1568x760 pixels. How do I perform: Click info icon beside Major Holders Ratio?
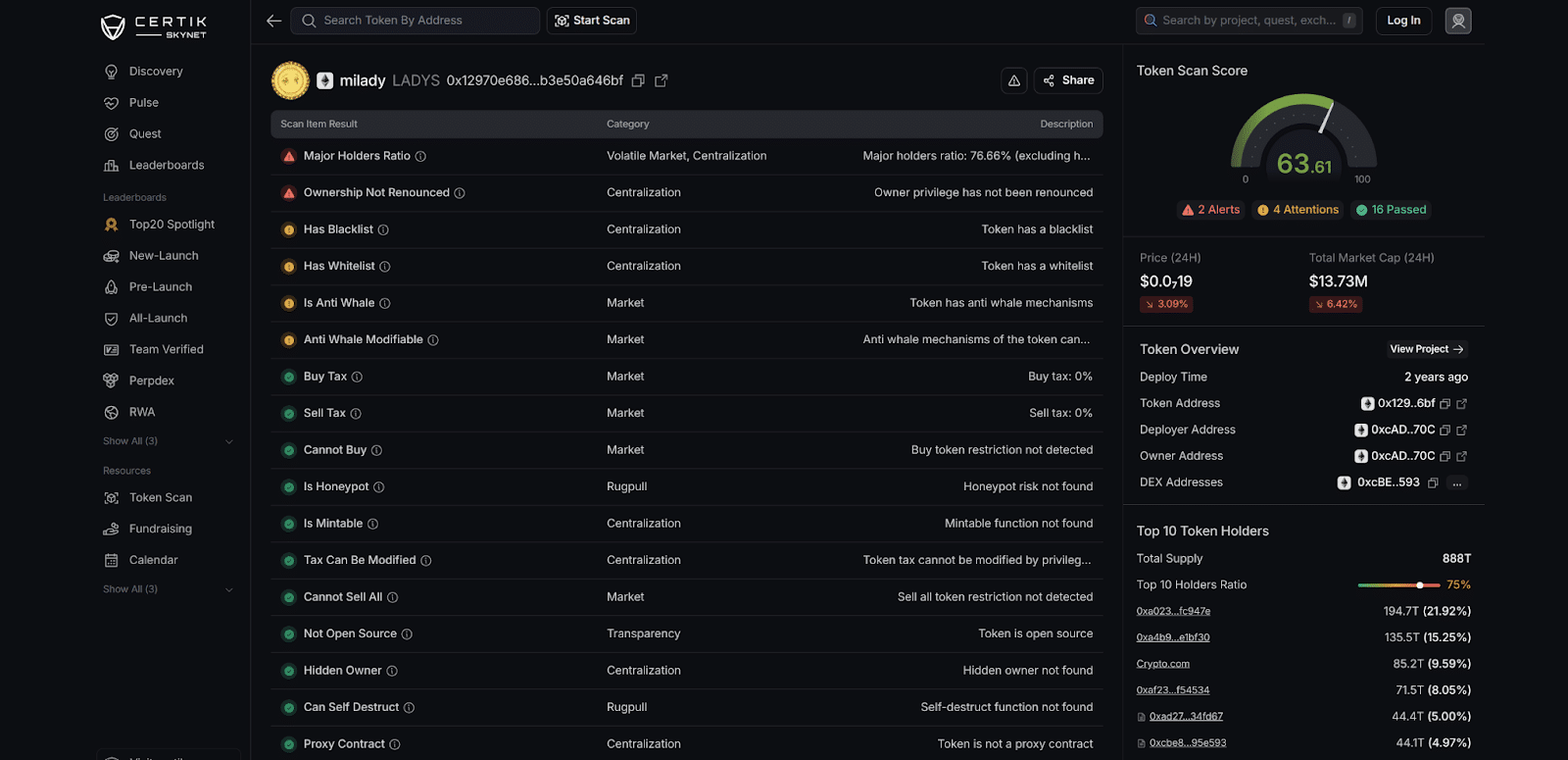(420, 156)
